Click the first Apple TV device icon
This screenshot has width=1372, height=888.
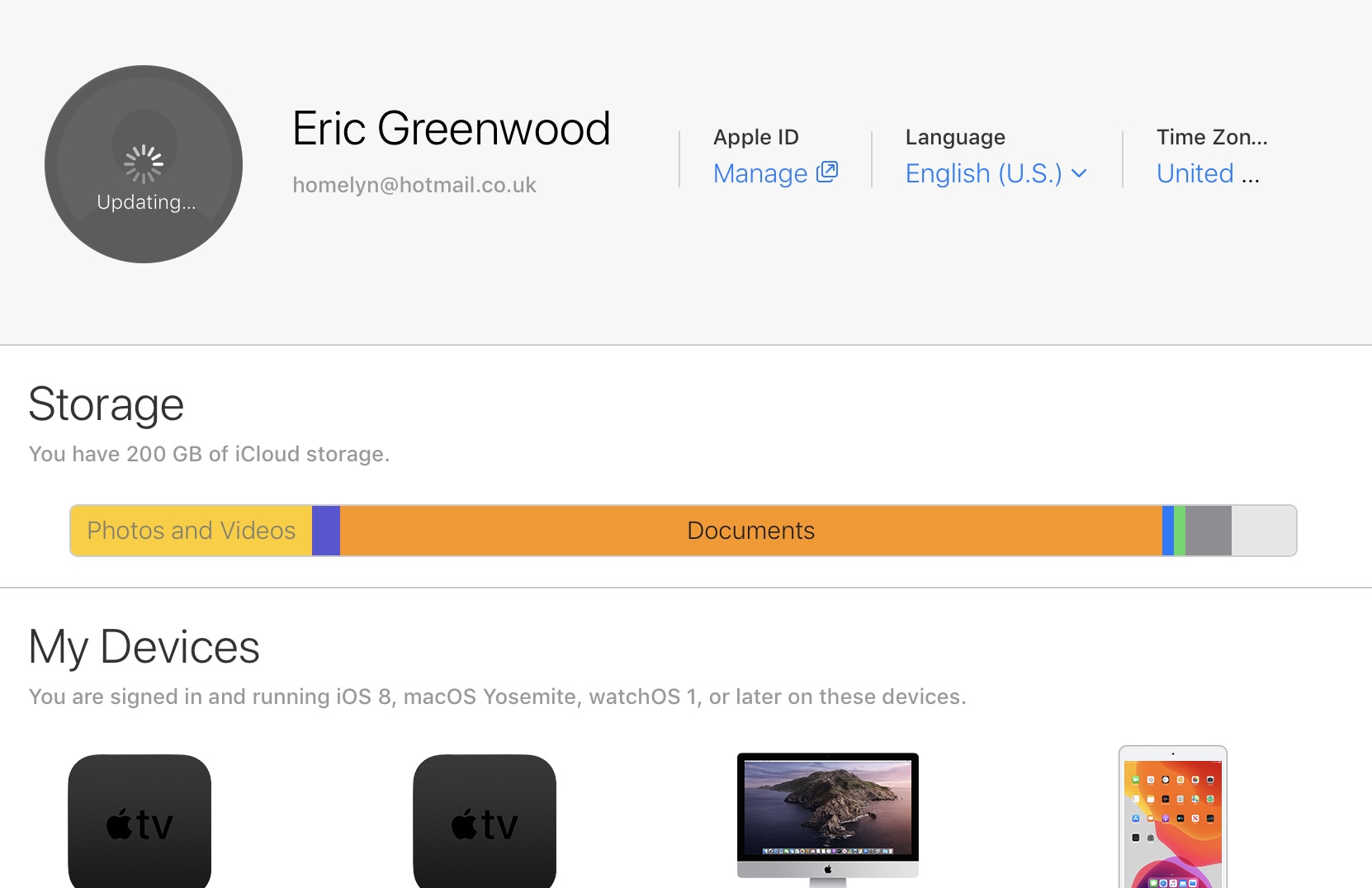click(x=140, y=821)
